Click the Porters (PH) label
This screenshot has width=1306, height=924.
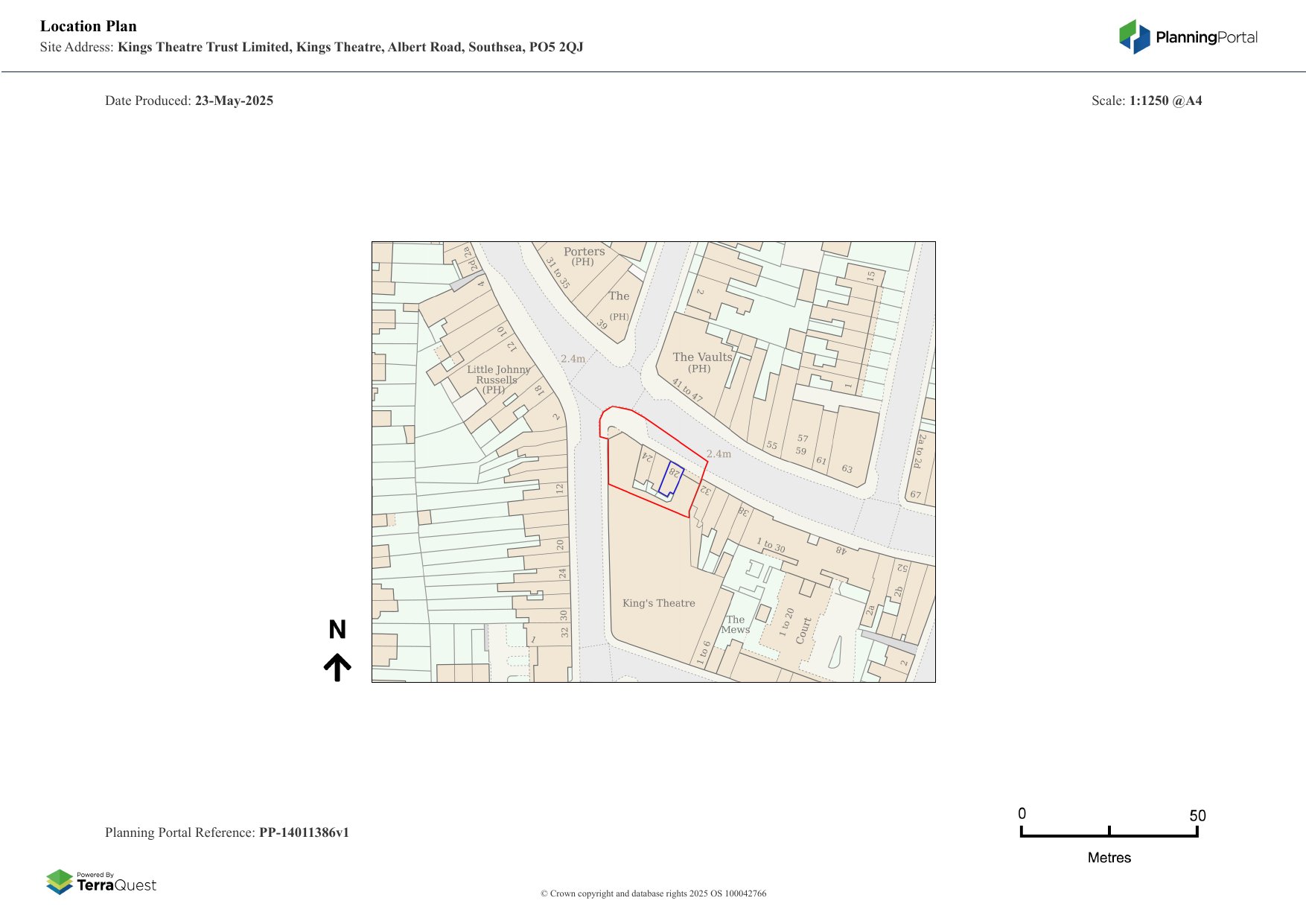(584, 256)
